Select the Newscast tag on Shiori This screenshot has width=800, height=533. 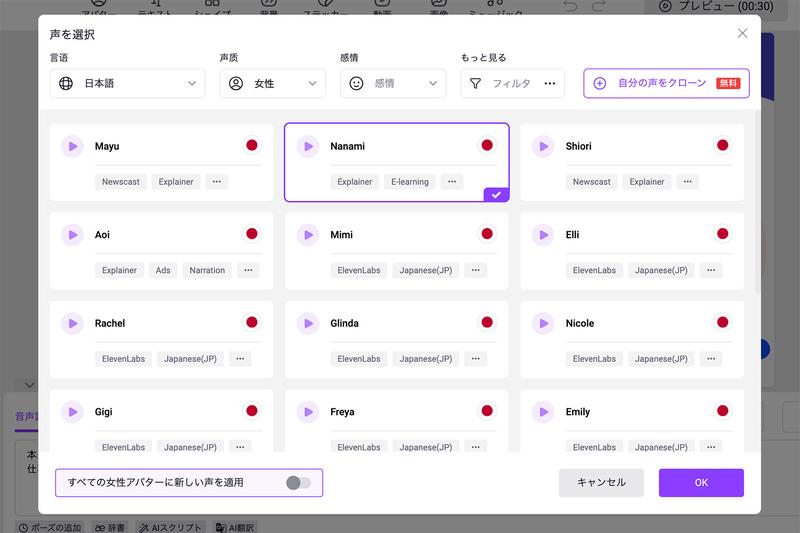(x=592, y=182)
